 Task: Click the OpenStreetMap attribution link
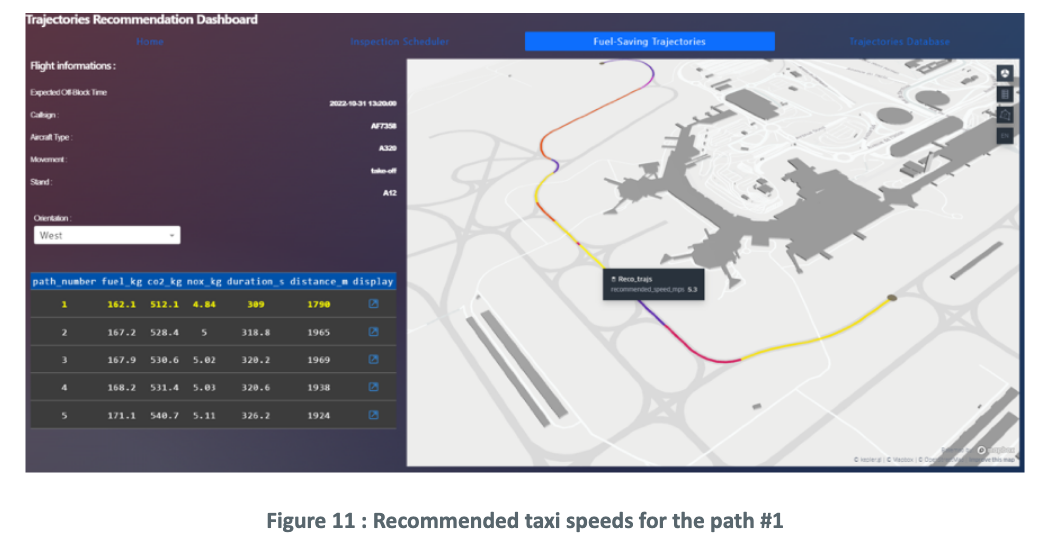(942, 460)
